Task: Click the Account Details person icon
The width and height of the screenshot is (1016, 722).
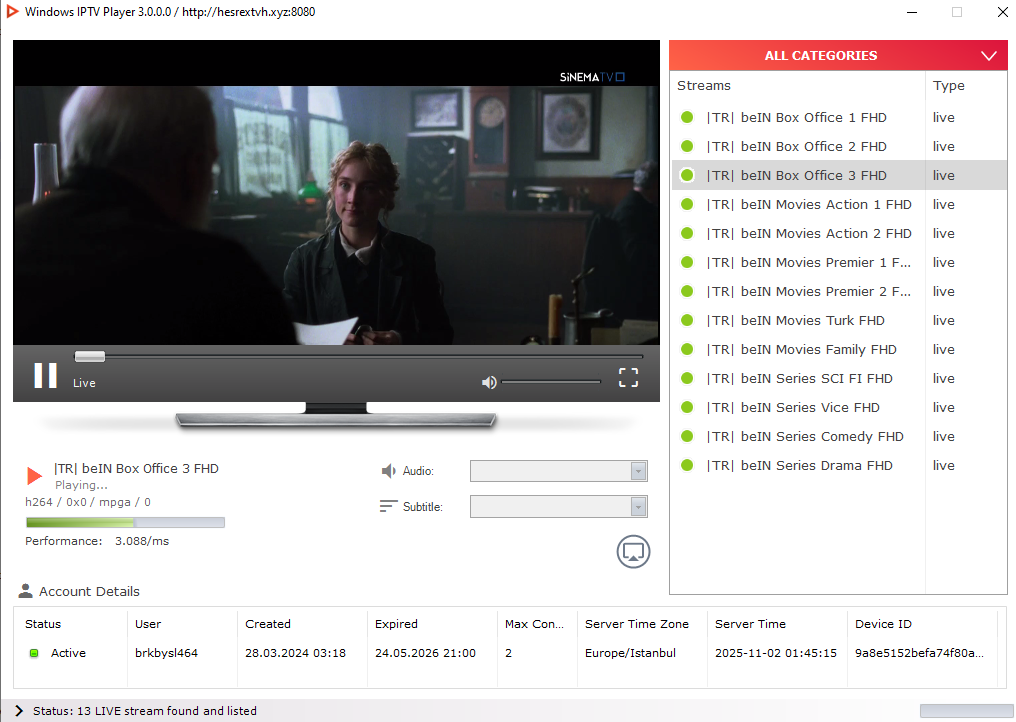Action: [x=26, y=591]
